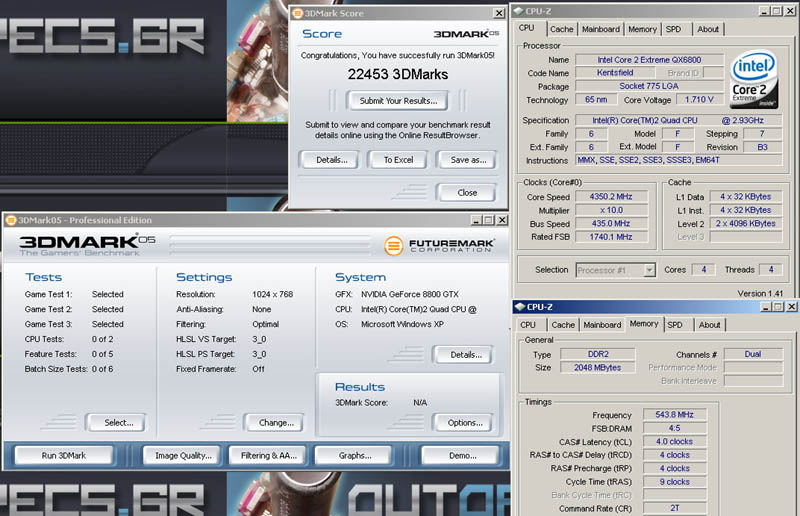The height and width of the screenshot is (516, 800).
Task: Open the Processor #1 selection dropdown
Action: click(x=649, y=270)
